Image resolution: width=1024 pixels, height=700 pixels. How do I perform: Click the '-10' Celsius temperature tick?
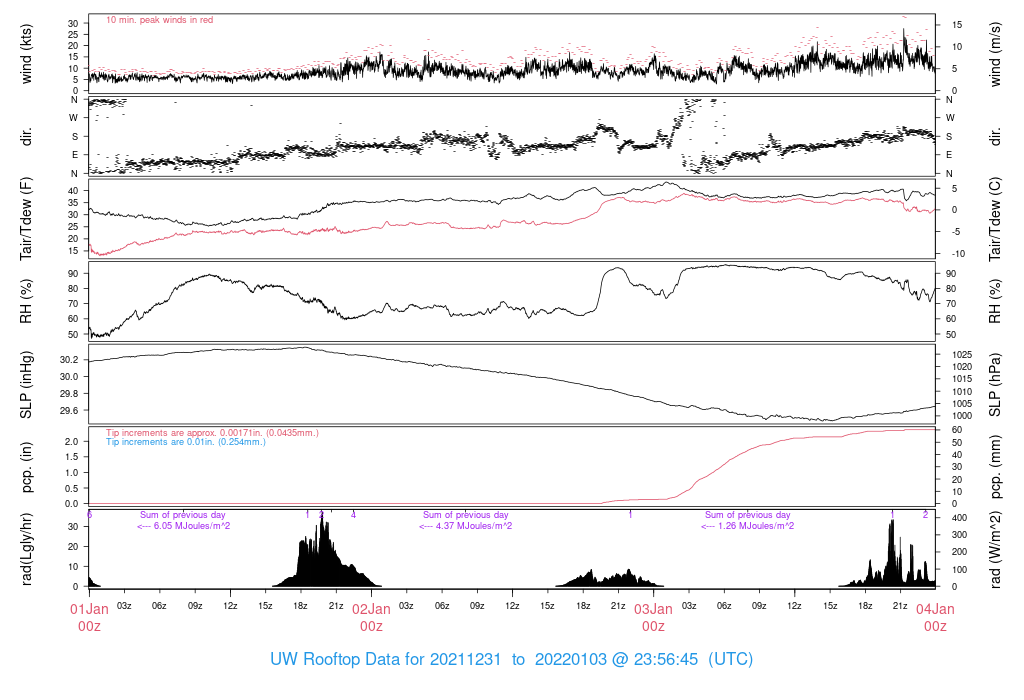click(958, 254)
